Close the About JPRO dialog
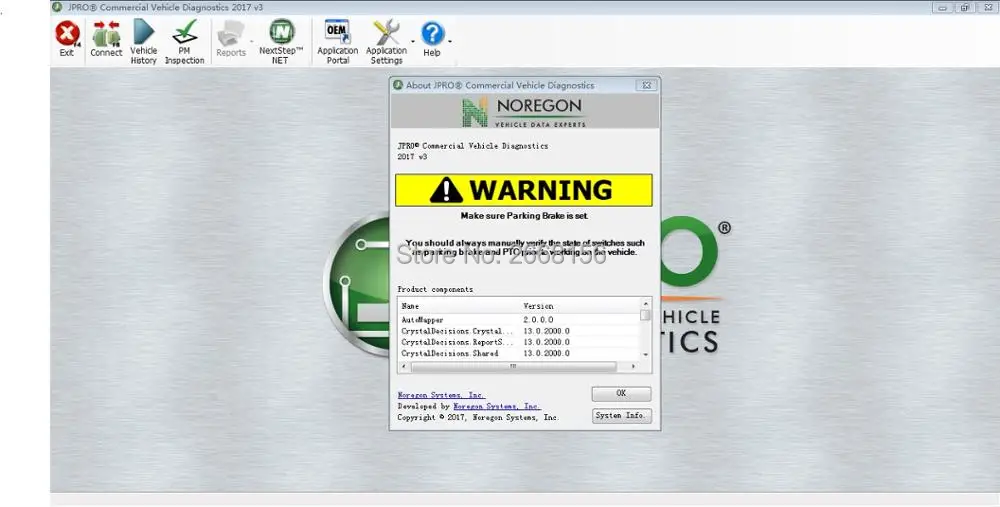1000x507 pixels. click(646, 85)
